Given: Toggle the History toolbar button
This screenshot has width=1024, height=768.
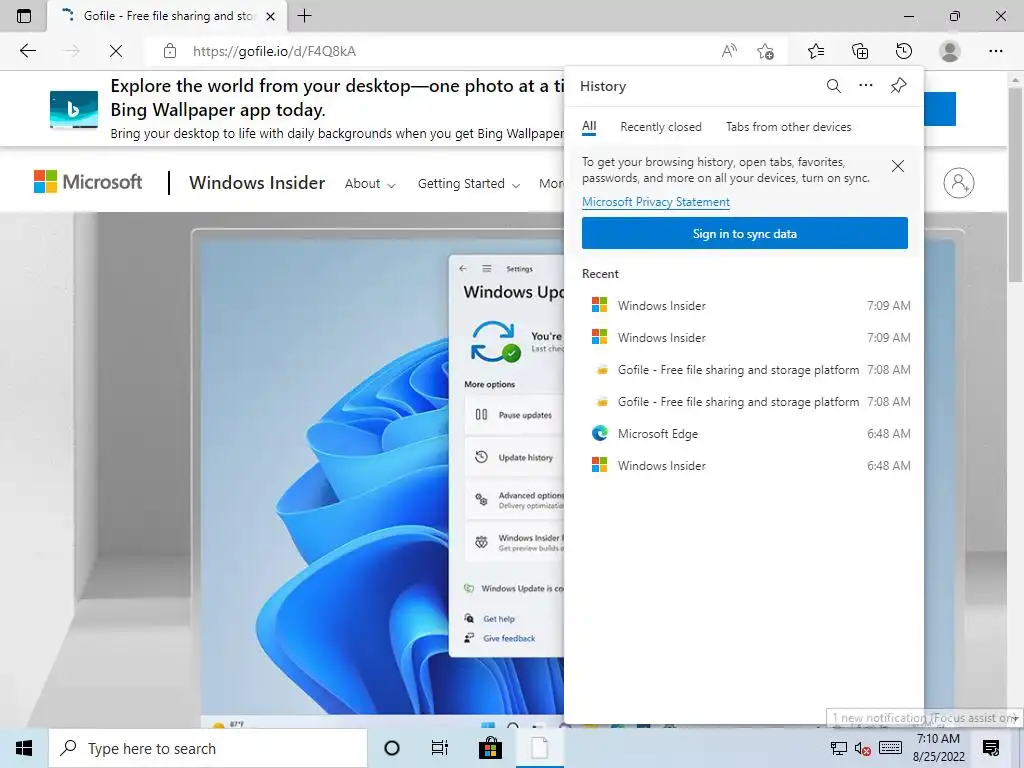Looking at the screenshot, I should coord(904,51).
